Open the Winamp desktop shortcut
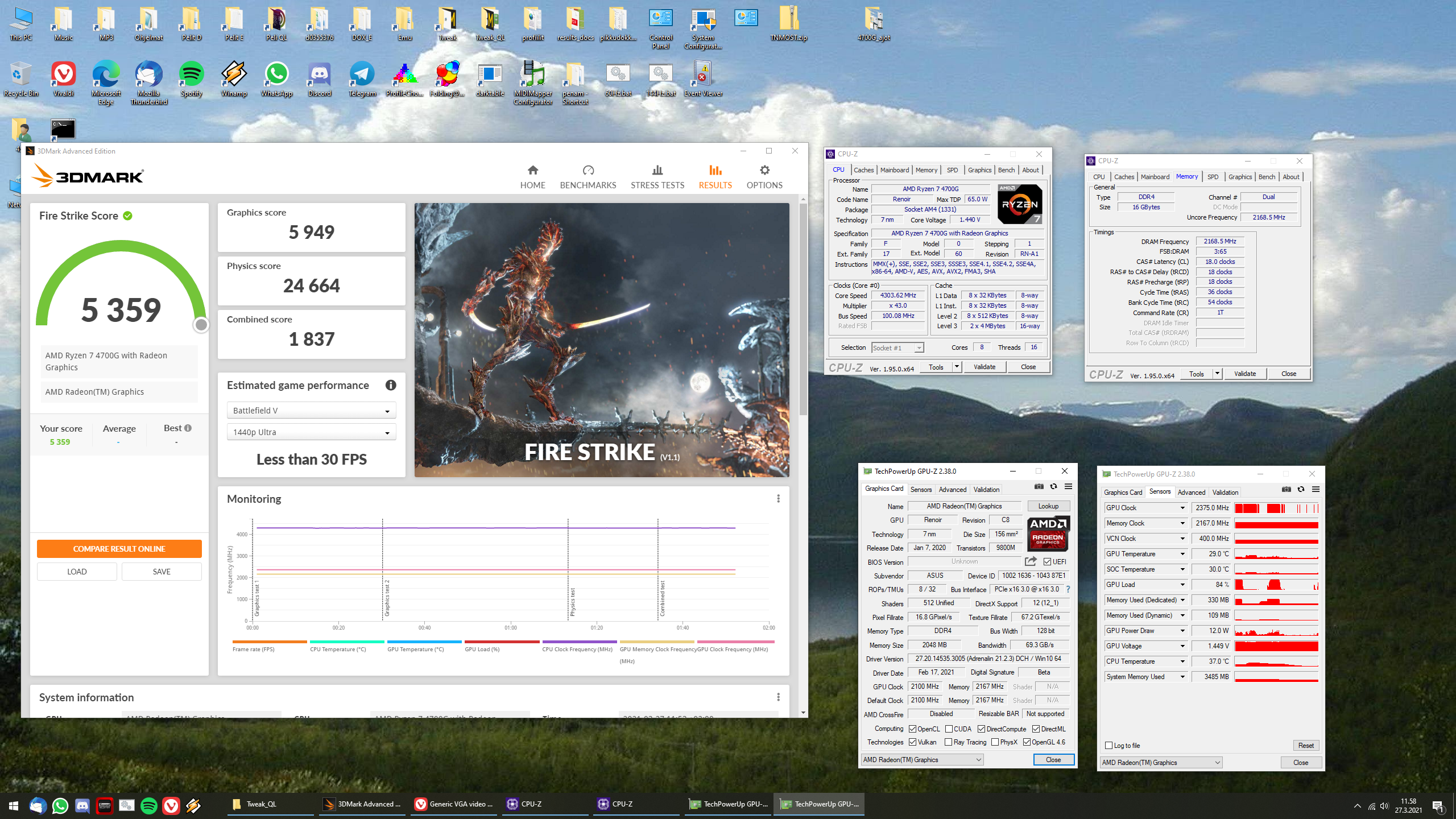 [x=234, y=80]
